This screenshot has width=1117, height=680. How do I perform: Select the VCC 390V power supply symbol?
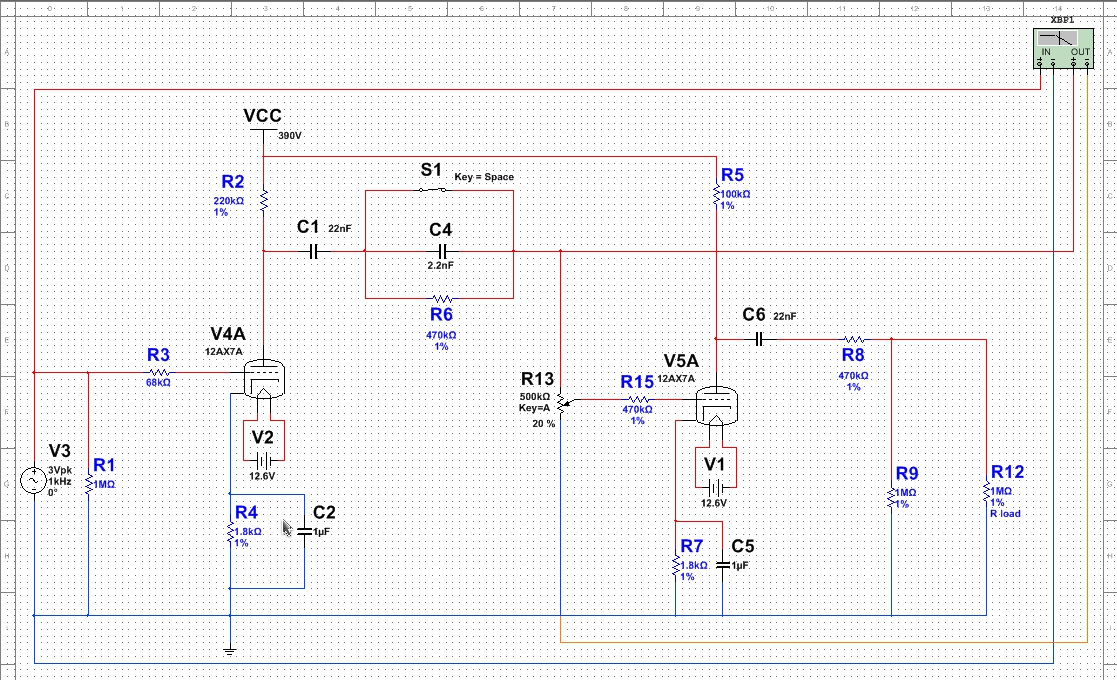[x=262, y=129]
